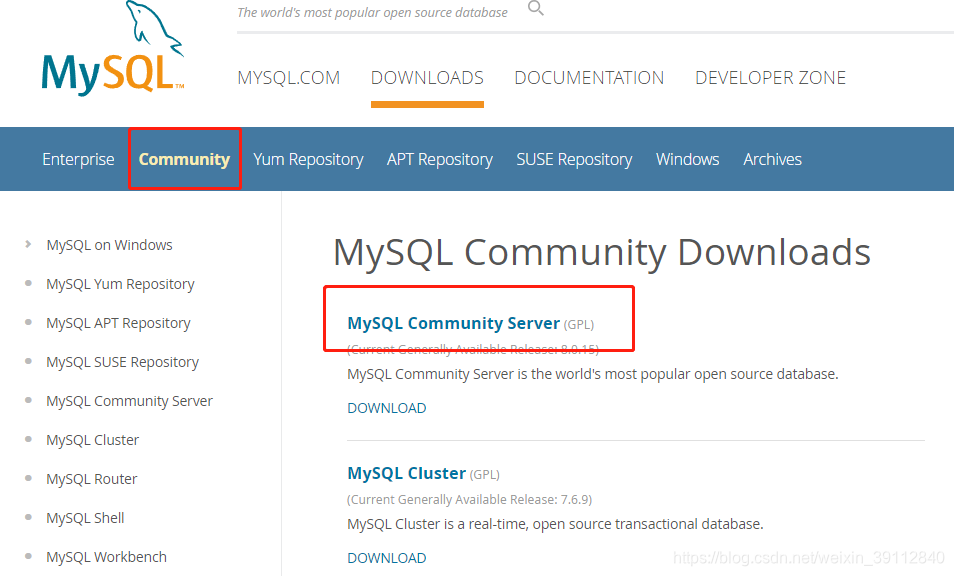Click the Cluster release 7.6.9 text
Image resolution: width=954 pixels, height=576 pixels.
470,499
